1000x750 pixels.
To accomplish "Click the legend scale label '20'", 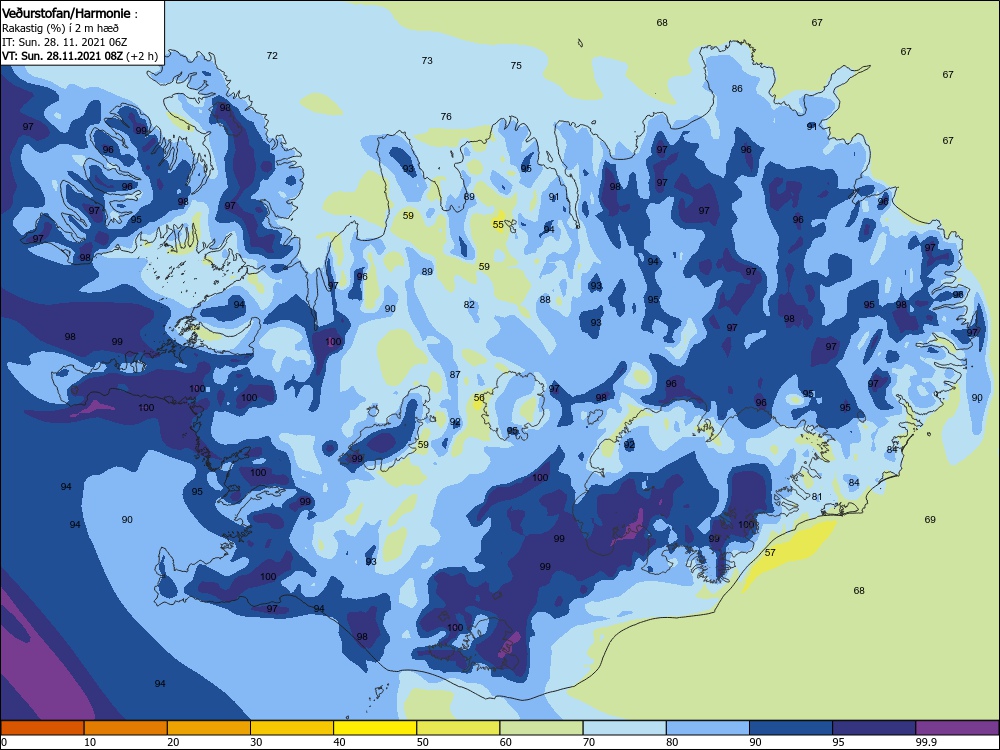I will 173,742.
